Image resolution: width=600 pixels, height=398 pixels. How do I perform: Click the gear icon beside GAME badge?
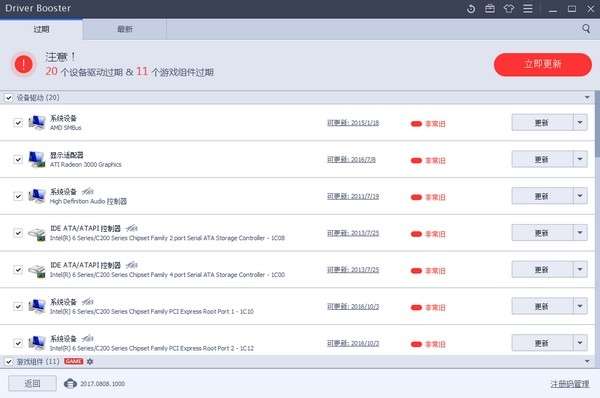point(90,361)
